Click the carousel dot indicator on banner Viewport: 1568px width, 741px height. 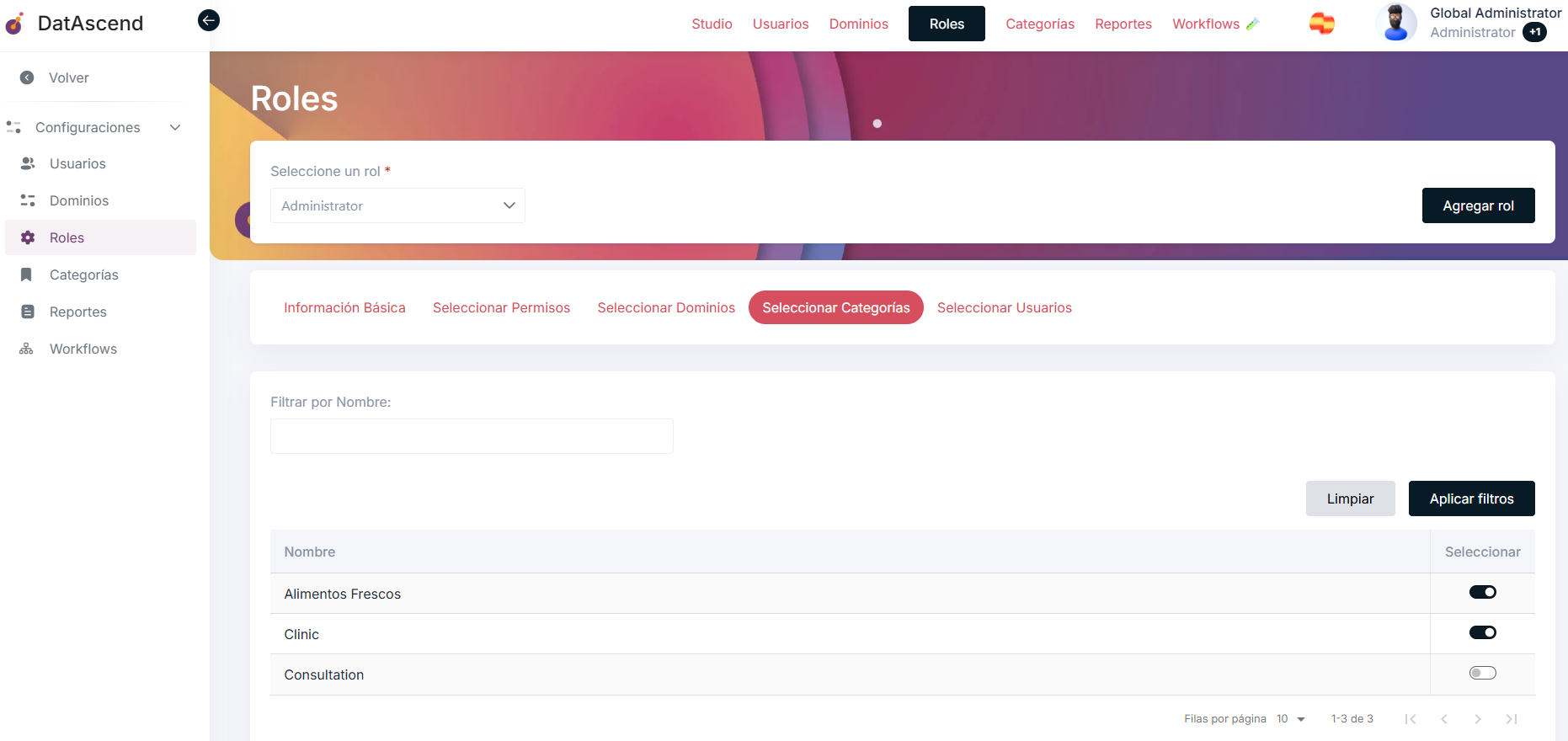pos(877,124)
